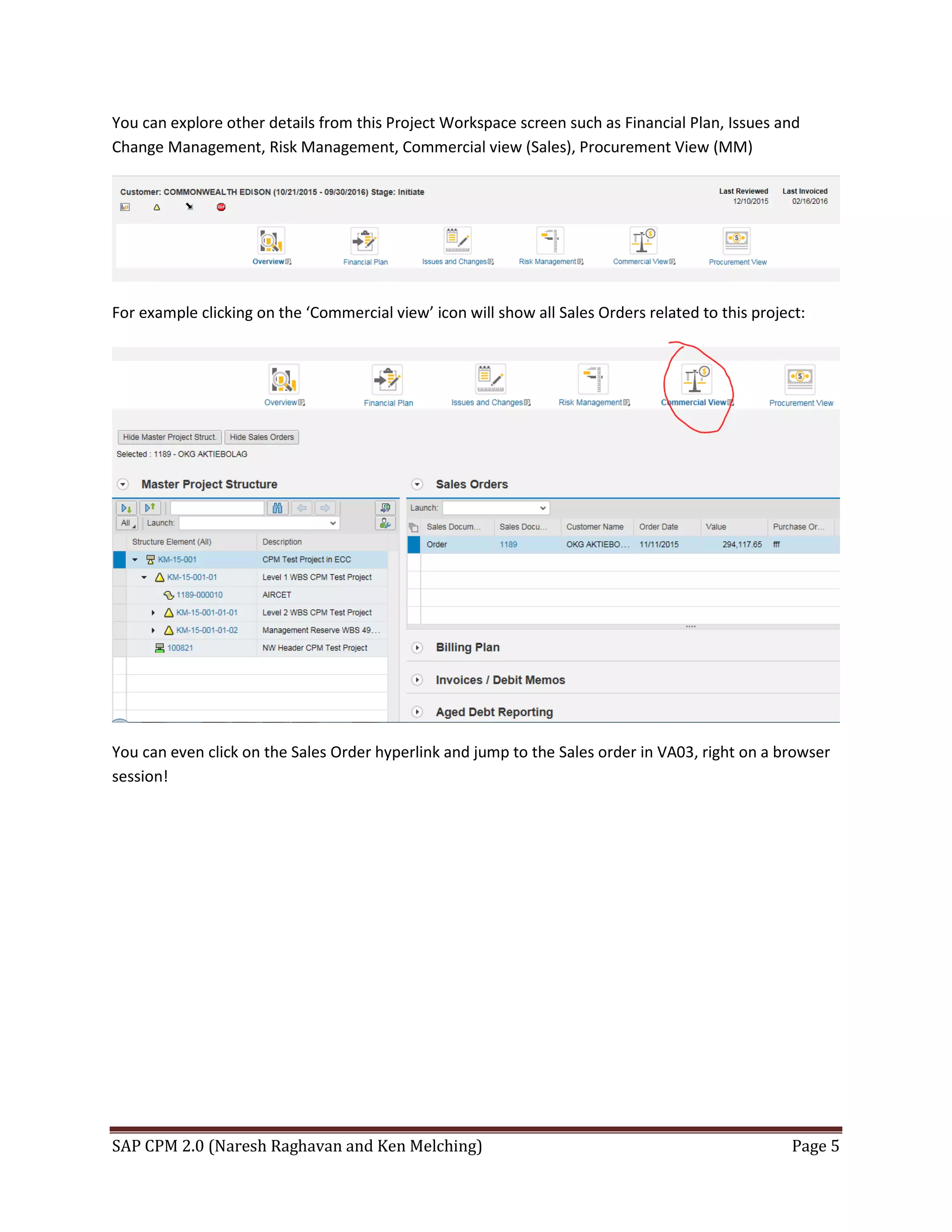Collapse the Sales Orders section
952x1232 pixels.
coord(417,484)
